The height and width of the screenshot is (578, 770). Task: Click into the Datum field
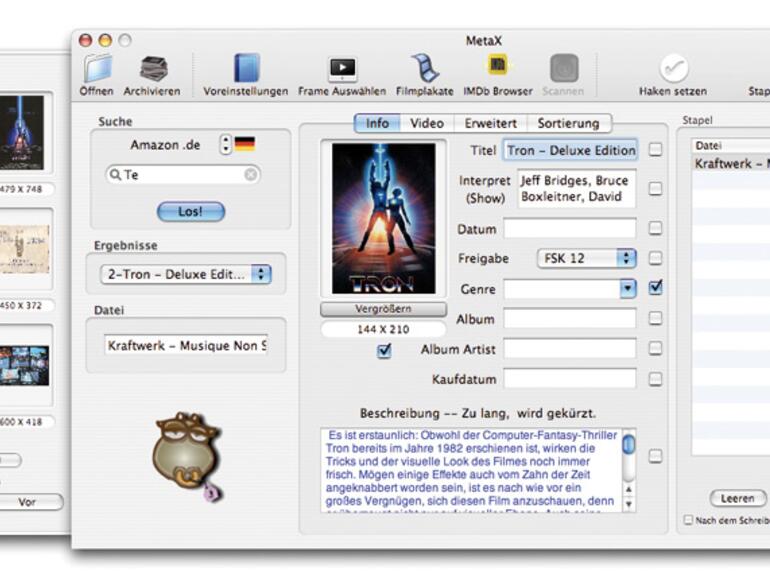570,228
